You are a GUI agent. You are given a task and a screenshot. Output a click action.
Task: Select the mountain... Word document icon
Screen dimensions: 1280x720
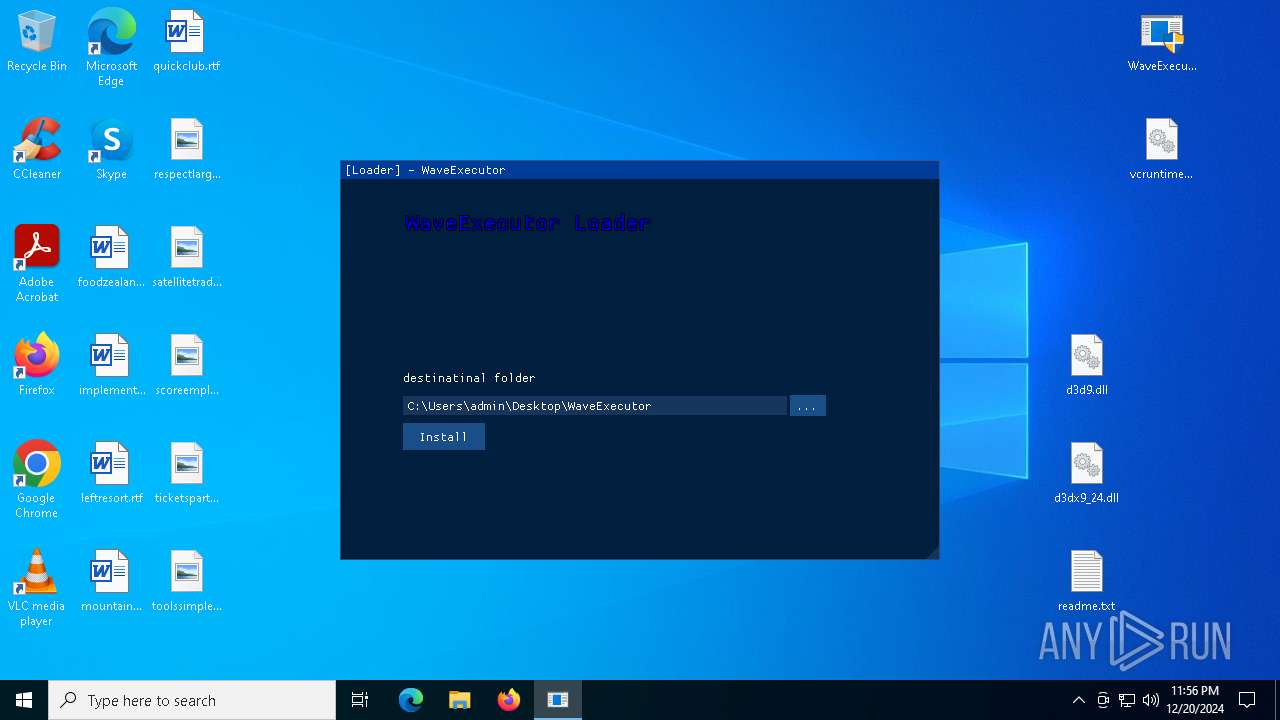111,582
